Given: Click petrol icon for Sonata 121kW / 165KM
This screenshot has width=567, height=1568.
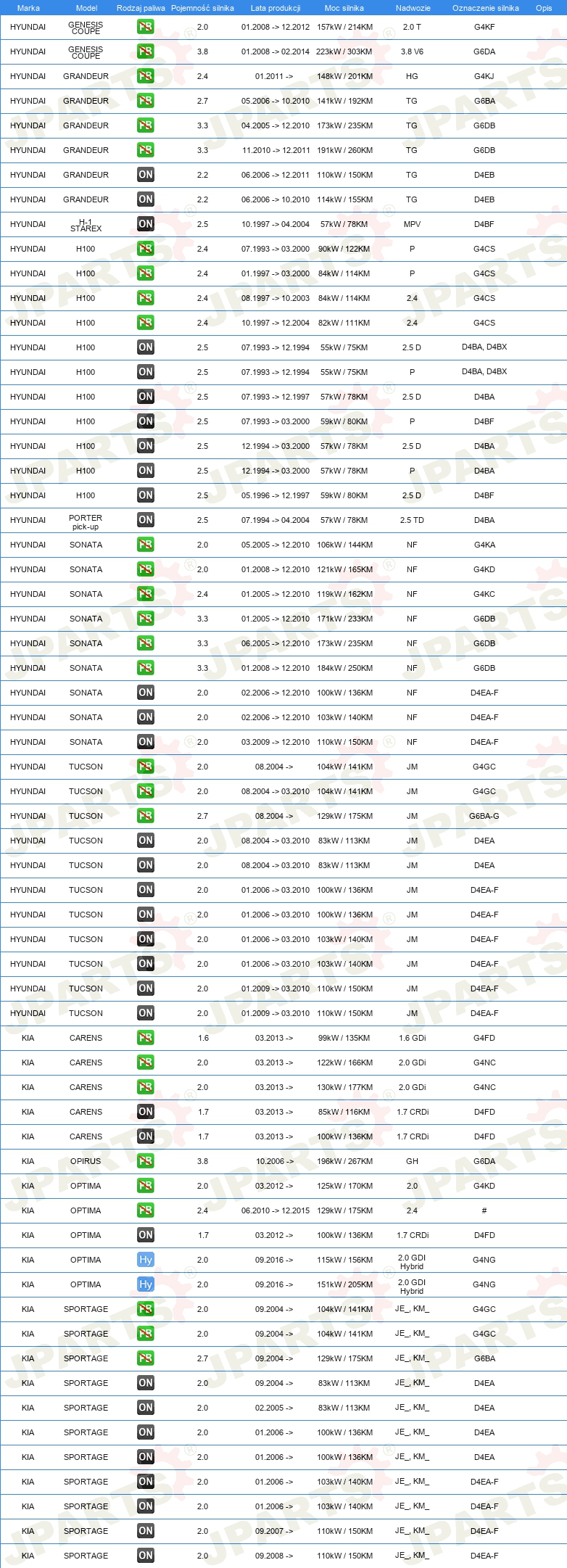Looking at the screenshot, I should [x=146, y=569].
